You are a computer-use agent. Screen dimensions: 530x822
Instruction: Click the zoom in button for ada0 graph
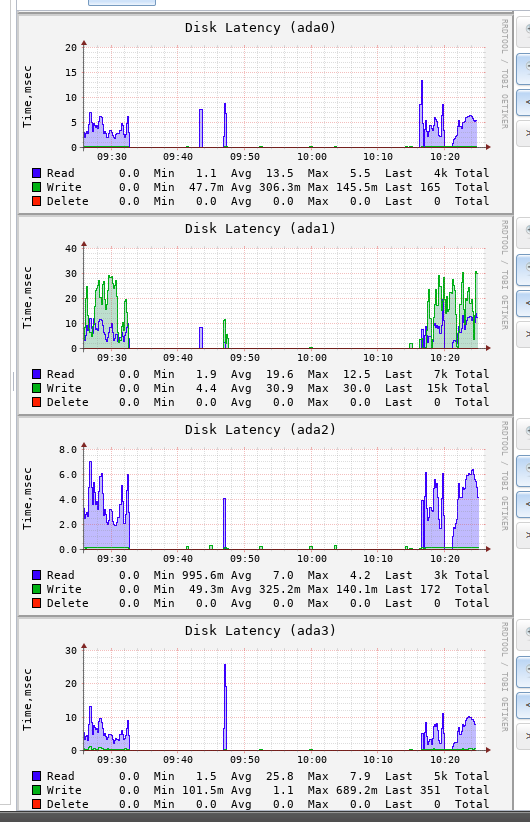pyautogui.click(x=524, y=31)
